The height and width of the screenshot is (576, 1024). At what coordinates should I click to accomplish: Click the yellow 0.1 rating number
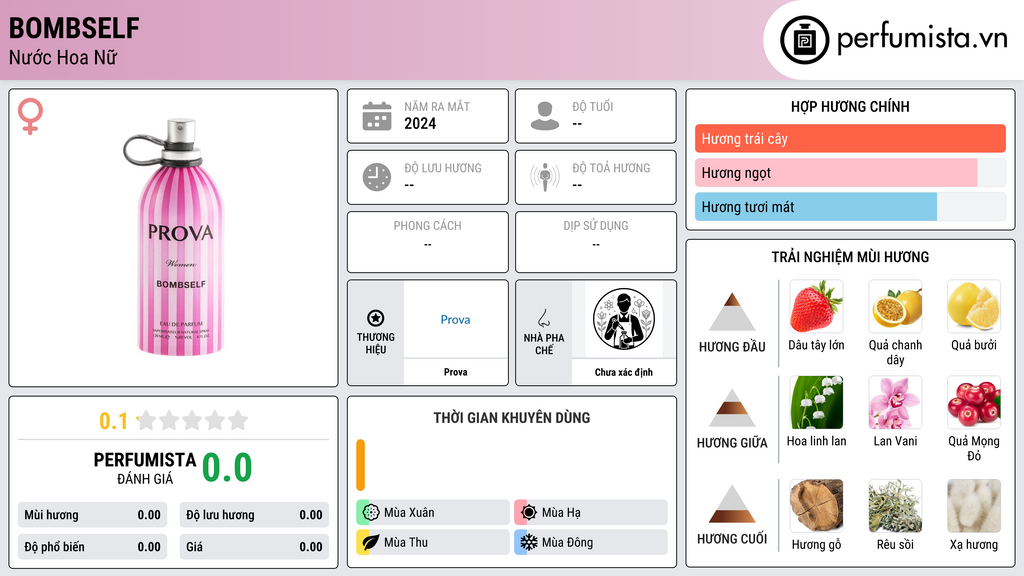click(x=113, y=421)
